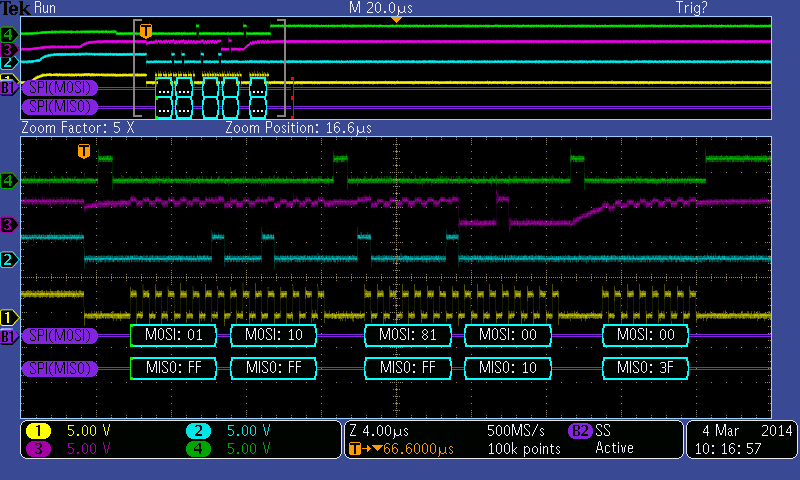Select the B1 bus marker in zoom window
The width and height of the screenshot is (800, 480).
click(8, 336)
